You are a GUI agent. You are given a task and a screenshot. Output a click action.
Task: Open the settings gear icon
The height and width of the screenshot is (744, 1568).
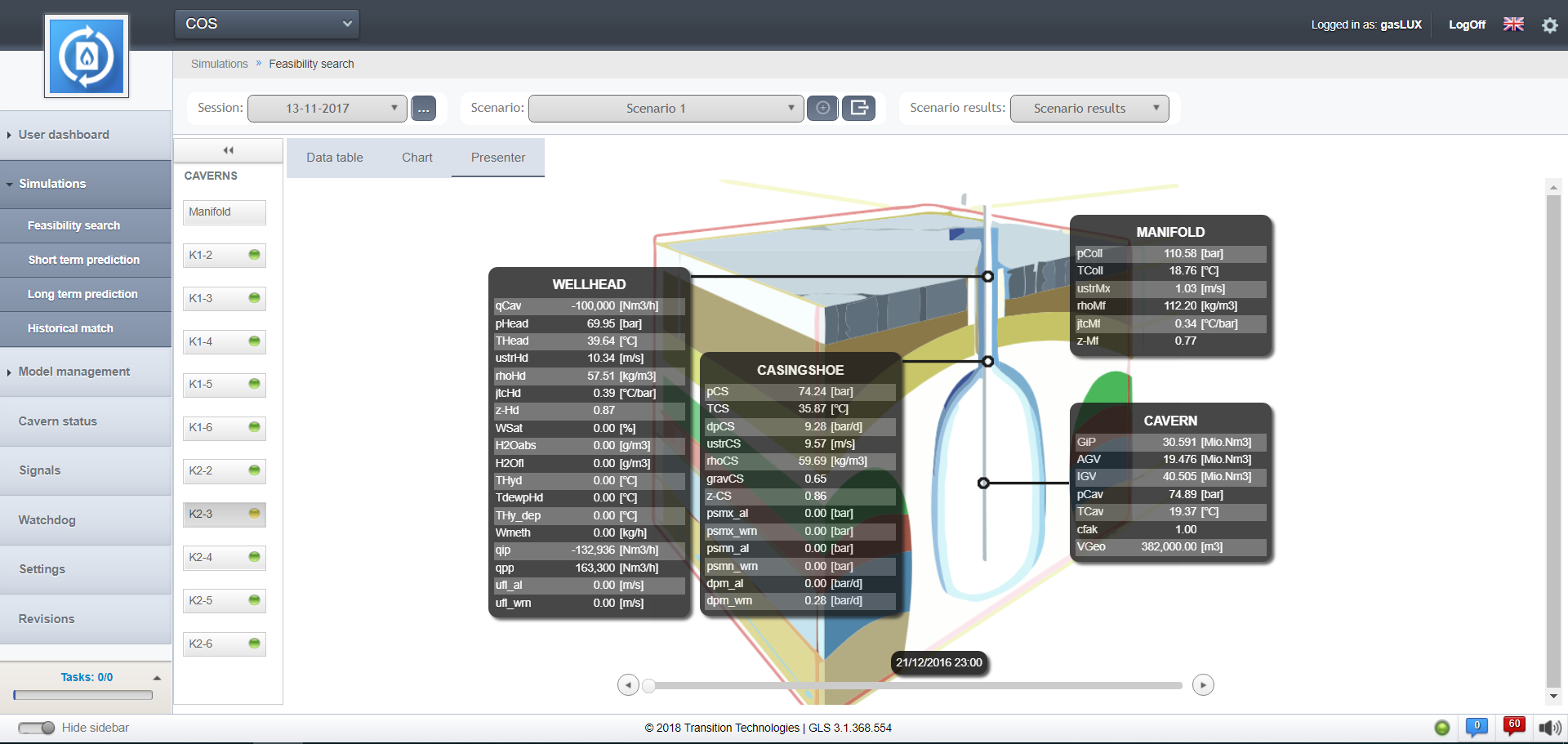[1549, 25]
